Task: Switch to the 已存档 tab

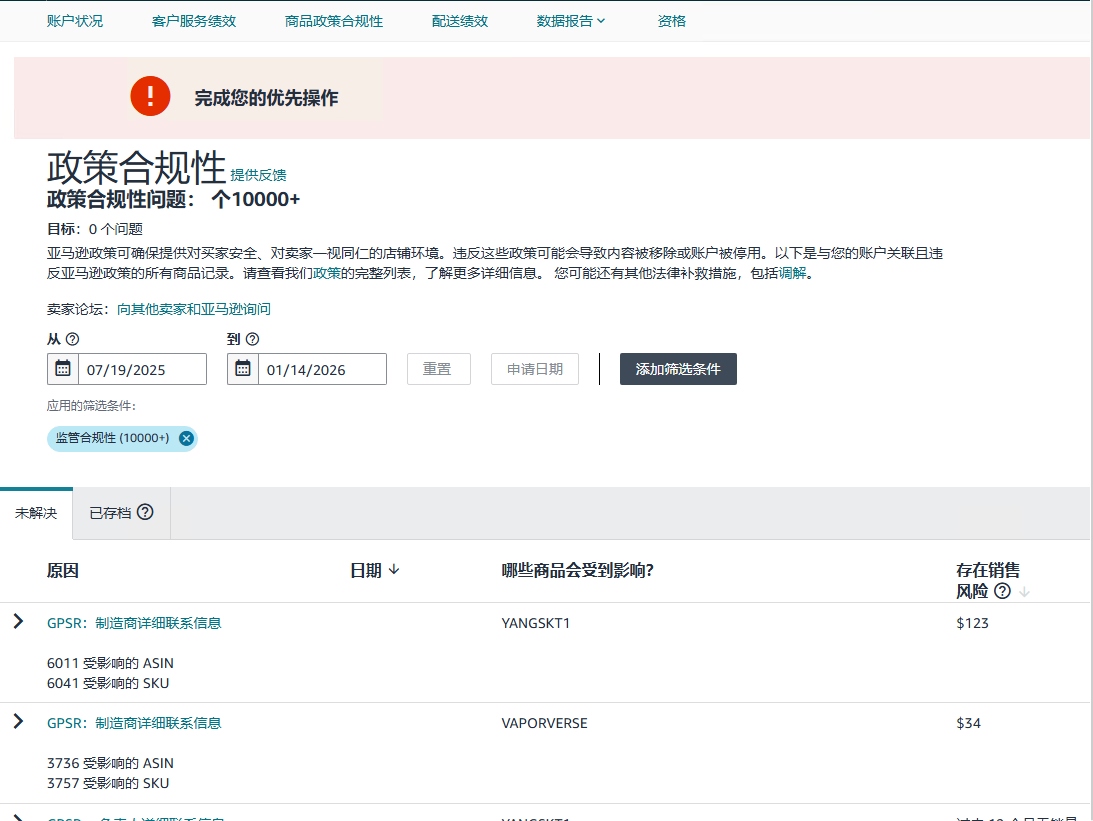Action: tap(110, 513)
